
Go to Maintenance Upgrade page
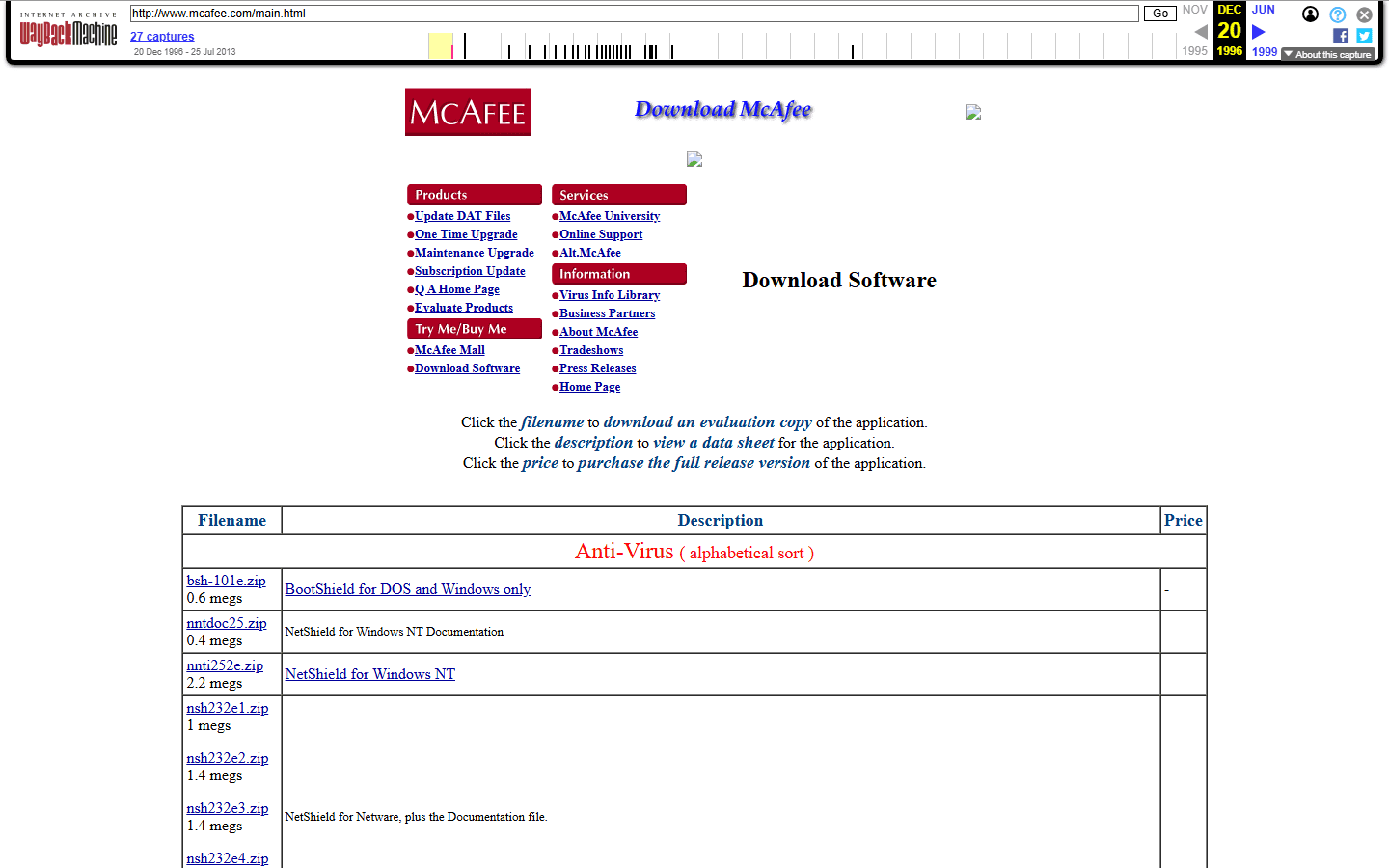click(x=475, y=253)
